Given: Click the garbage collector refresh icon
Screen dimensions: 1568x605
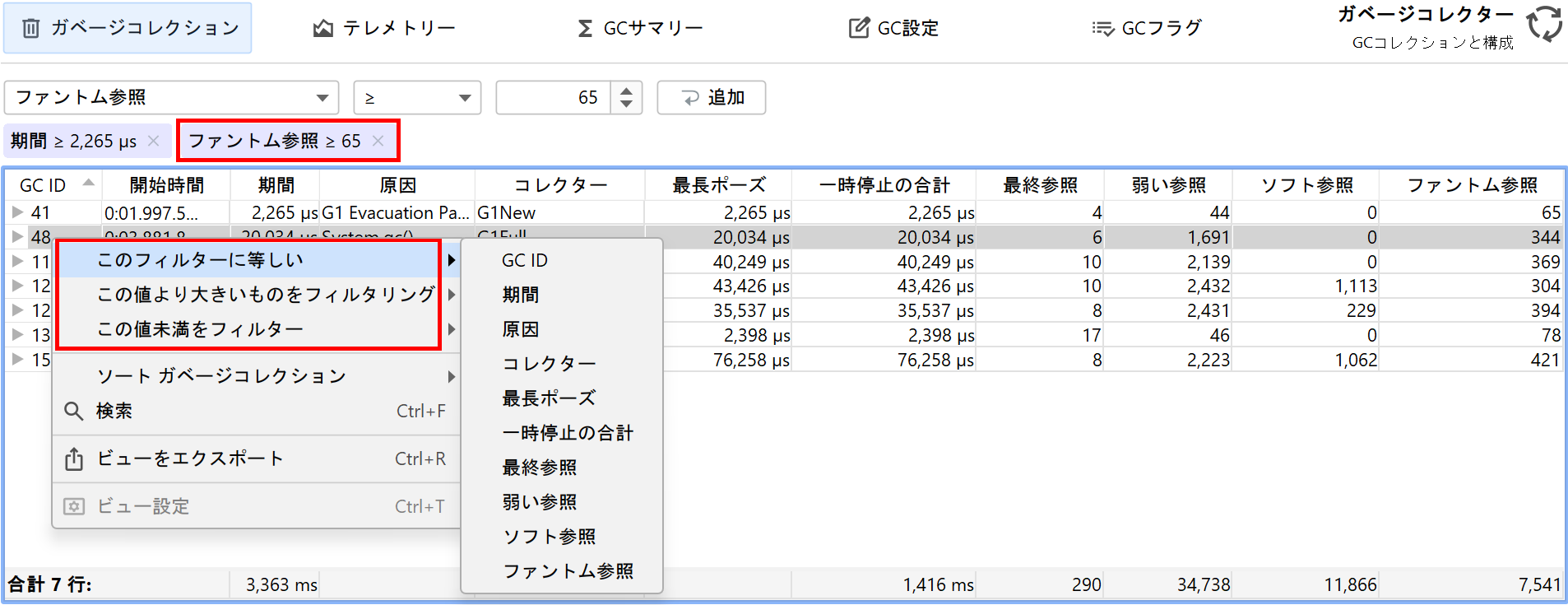Looking at the screenshot, I should (x=1544, y=24).
